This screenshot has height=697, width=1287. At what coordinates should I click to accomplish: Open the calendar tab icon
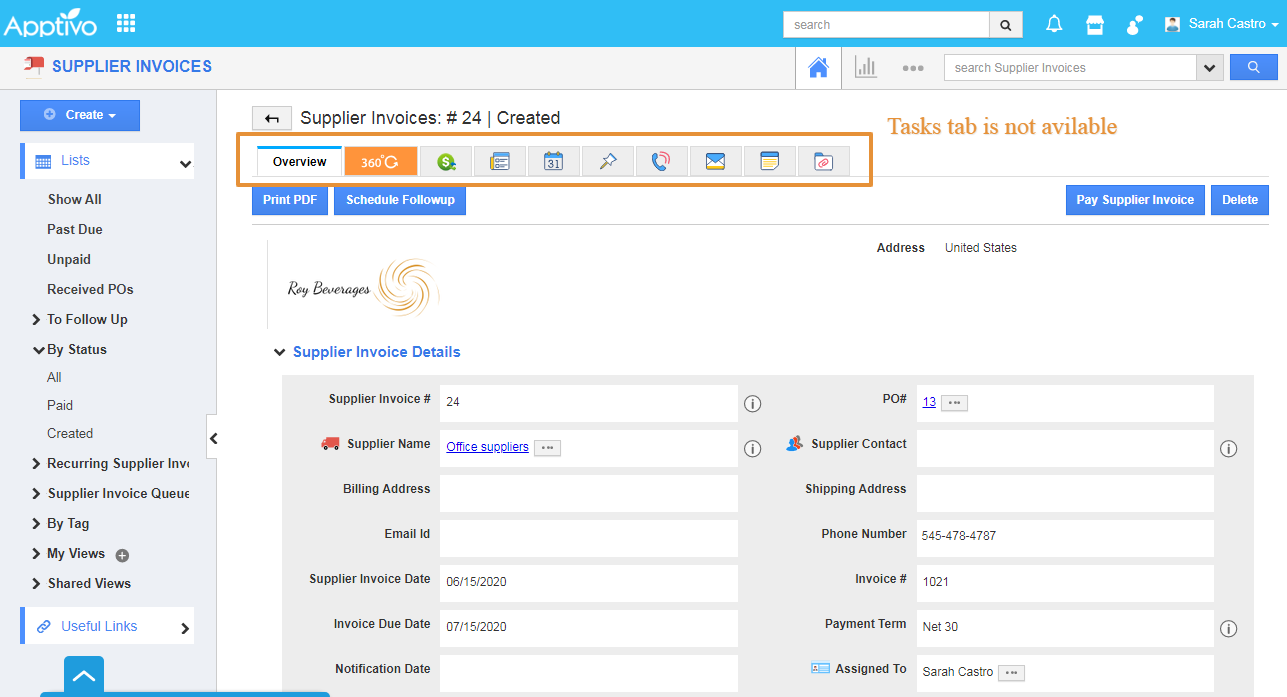553,161
